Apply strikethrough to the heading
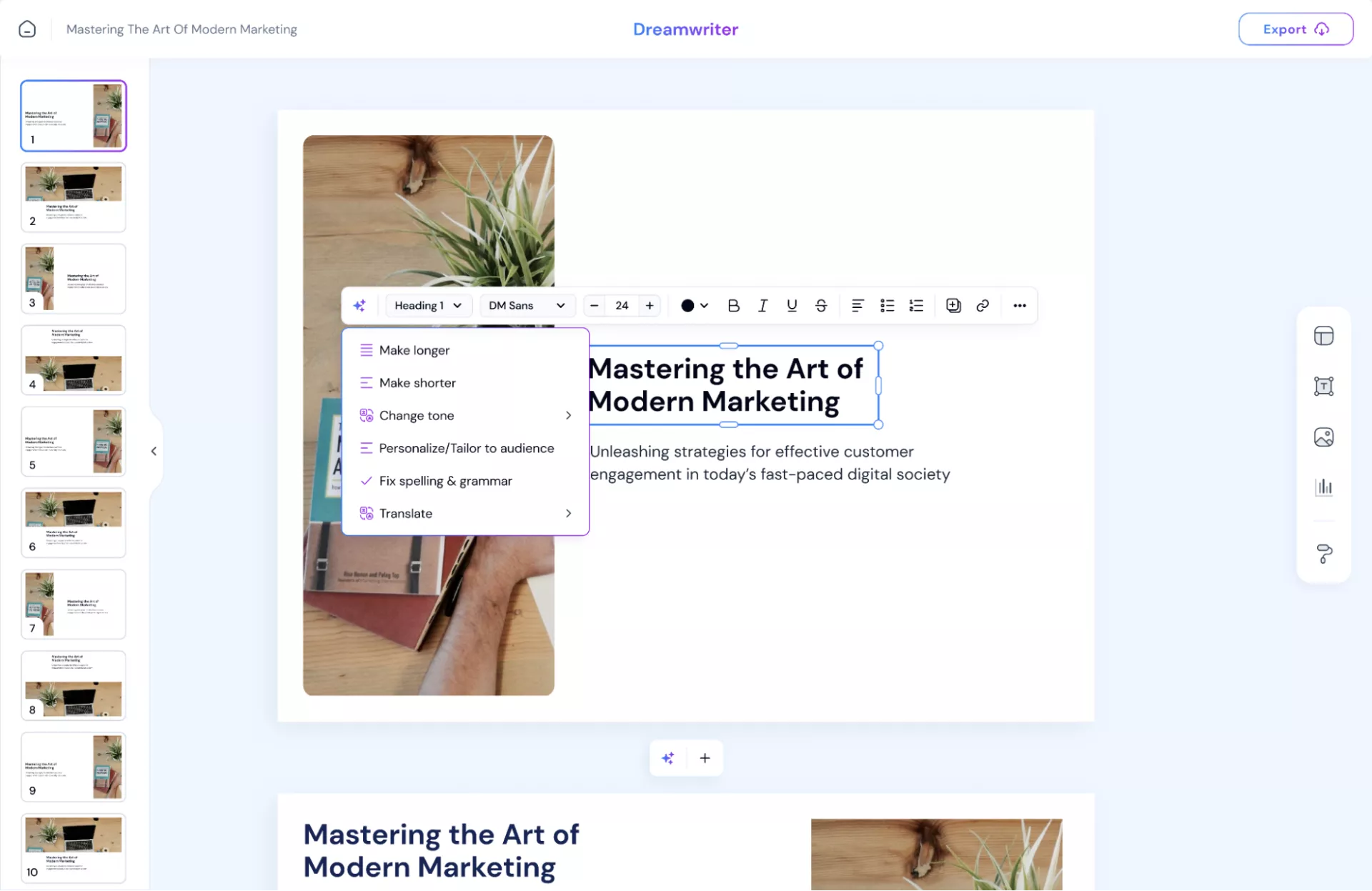This screenshot has width=1372, height=891. point(821,306)
